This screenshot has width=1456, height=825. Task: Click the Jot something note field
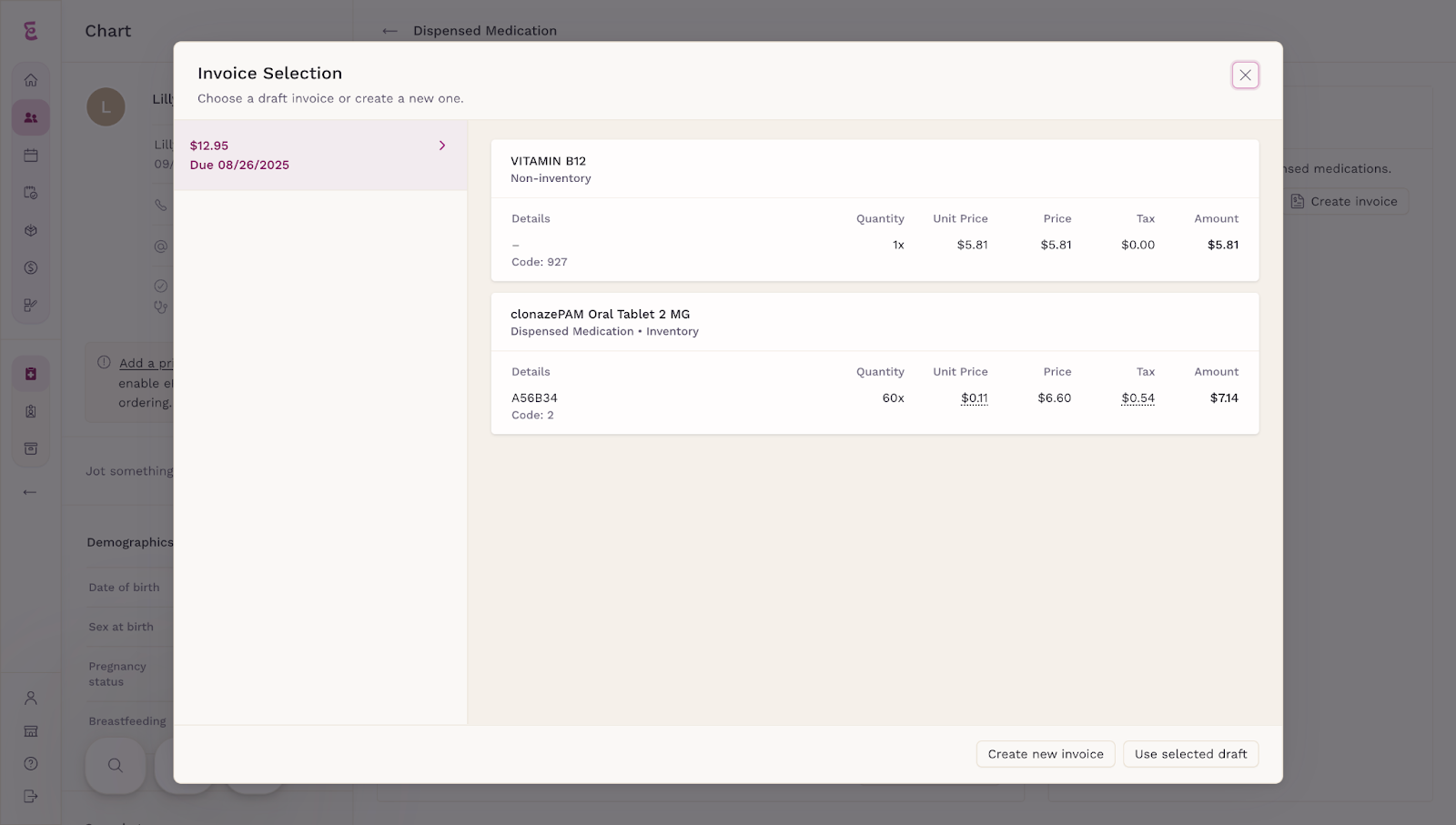129,471
